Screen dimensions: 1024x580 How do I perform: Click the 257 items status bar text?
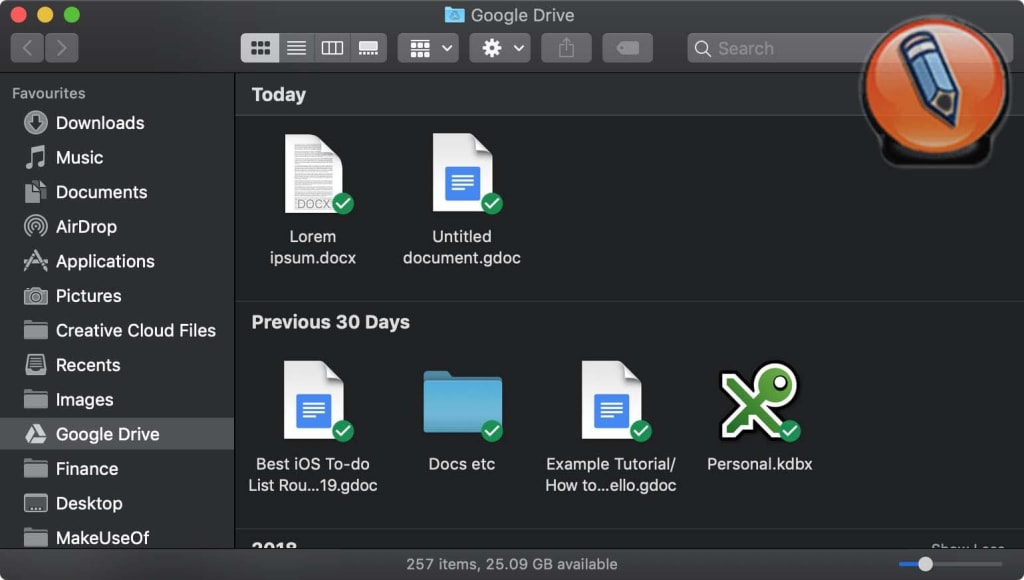click(x=511, y=564)
